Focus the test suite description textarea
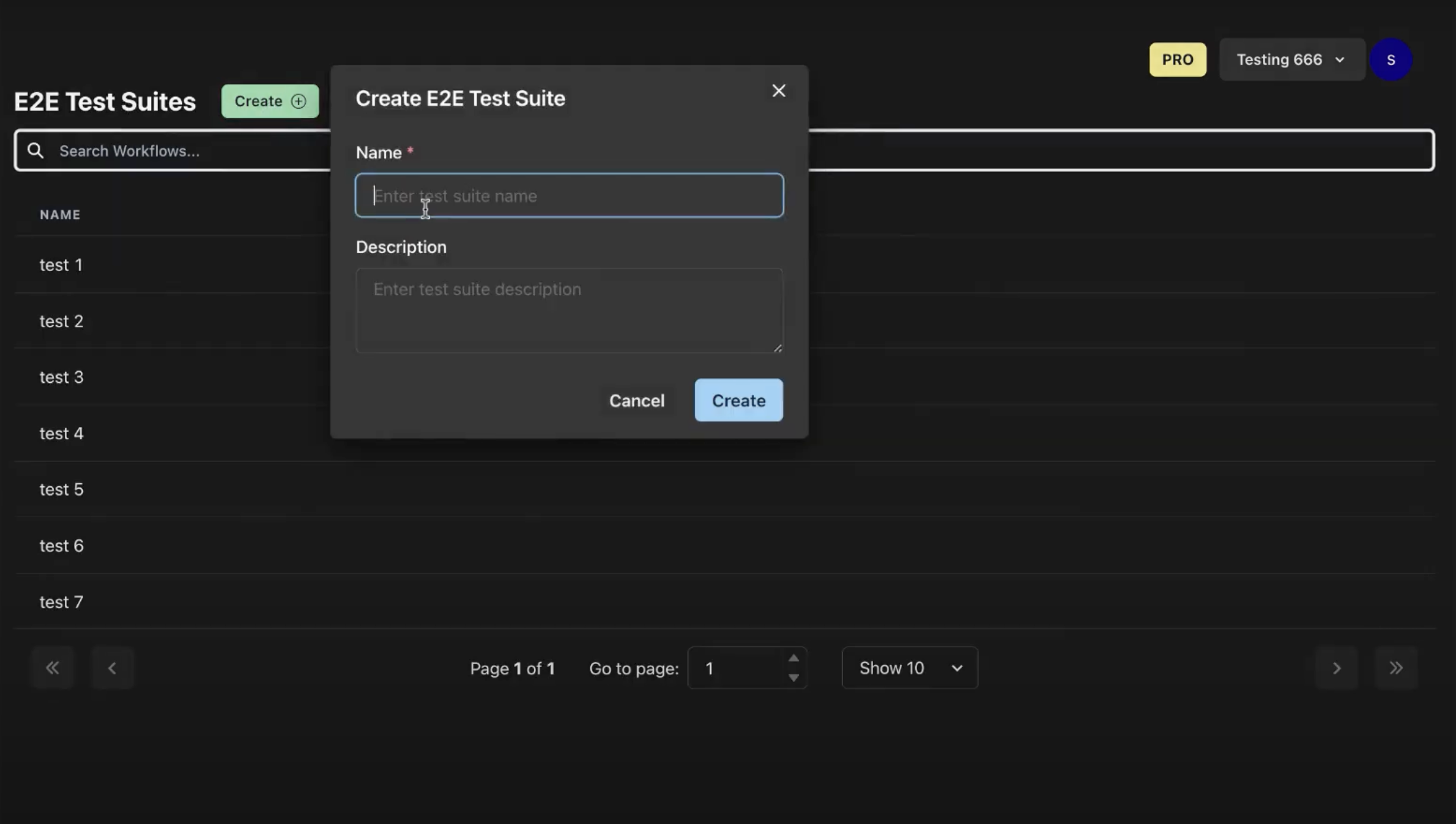 (x=569, y=310)
